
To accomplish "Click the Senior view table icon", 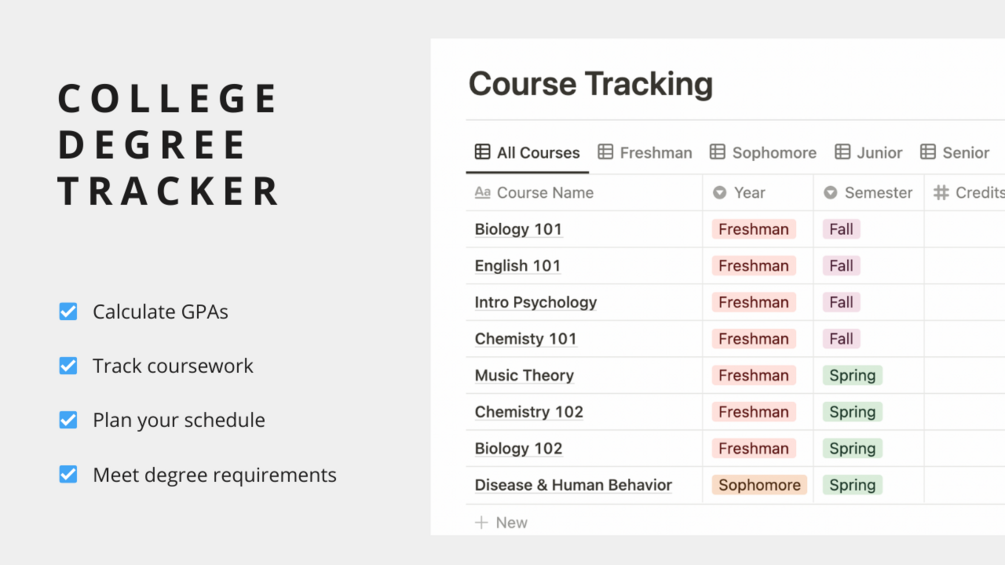I will [x=928, y=152].
